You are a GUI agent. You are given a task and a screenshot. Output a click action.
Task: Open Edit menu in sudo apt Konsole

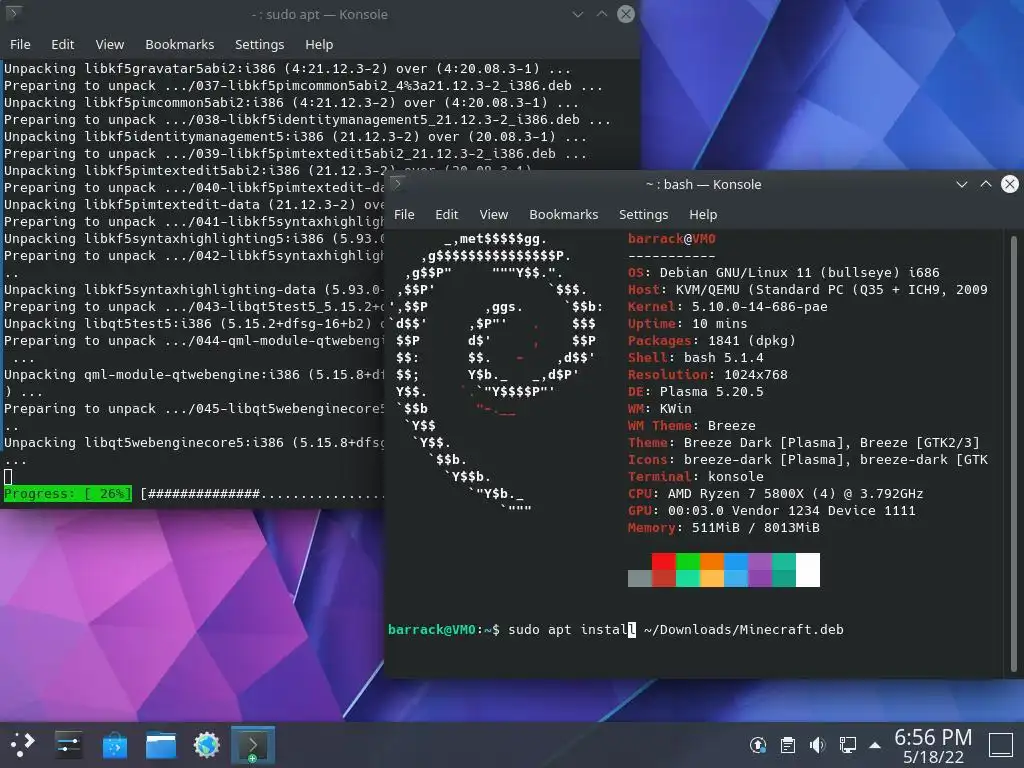click(63, 44)
